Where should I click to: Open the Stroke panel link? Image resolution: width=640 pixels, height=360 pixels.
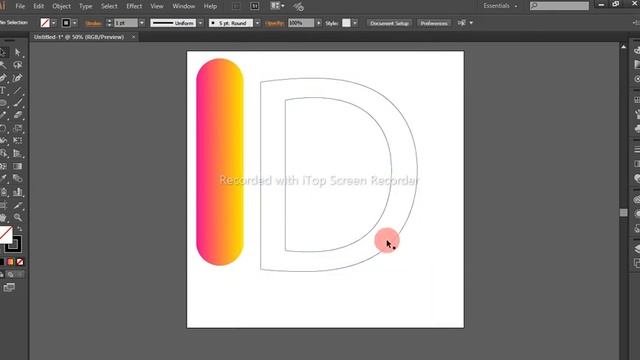point(93,23)
